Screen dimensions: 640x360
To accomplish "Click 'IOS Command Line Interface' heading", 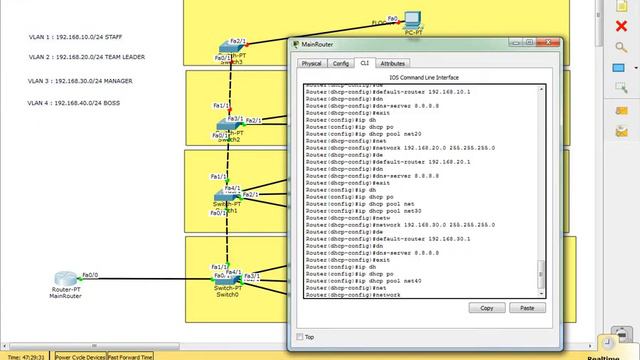I will (x=424, y=78).
